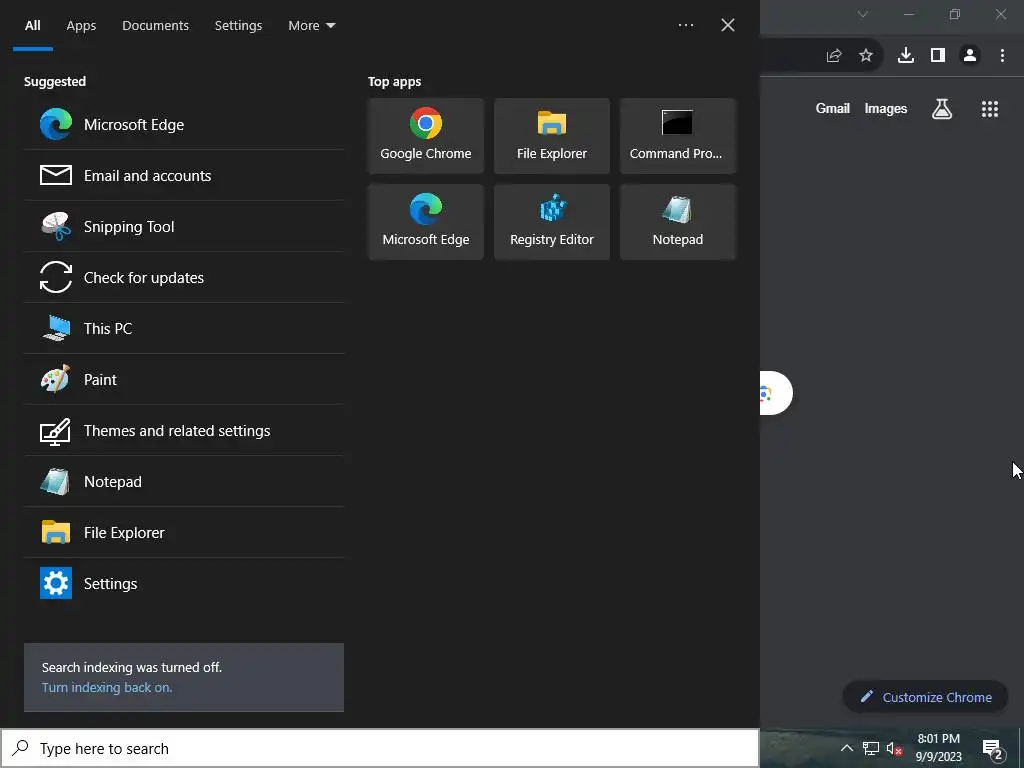The image size is (1024, 768).
Task: Launch Registry Editor tile
Action: [552, 222]
